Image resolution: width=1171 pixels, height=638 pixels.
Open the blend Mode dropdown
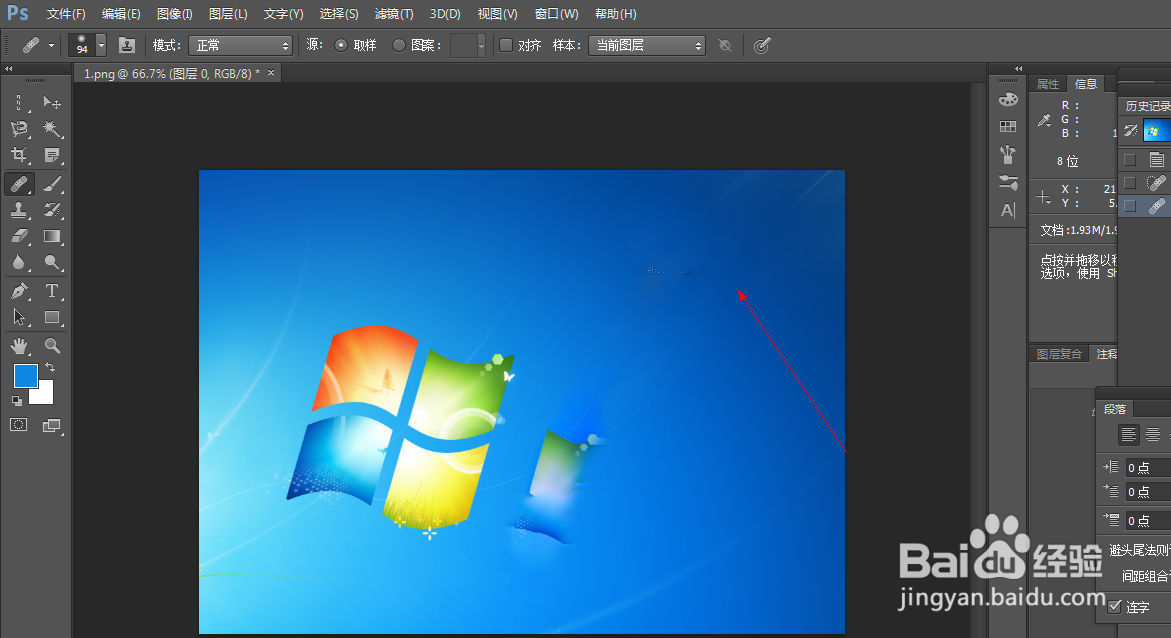click(240, 46)
